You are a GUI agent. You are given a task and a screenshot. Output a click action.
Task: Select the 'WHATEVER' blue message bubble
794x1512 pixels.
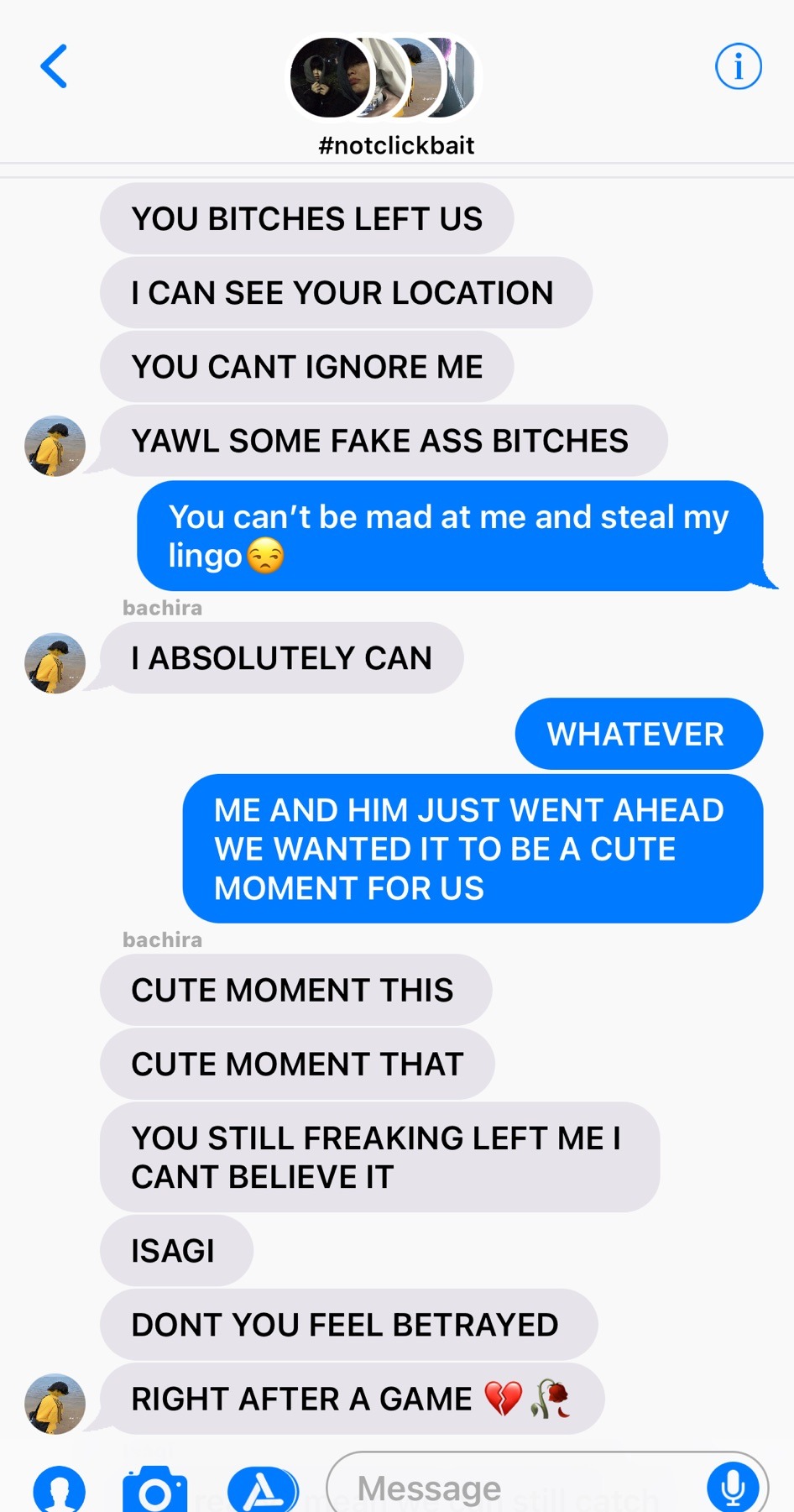pyautogui.click(x=639, y=734)
